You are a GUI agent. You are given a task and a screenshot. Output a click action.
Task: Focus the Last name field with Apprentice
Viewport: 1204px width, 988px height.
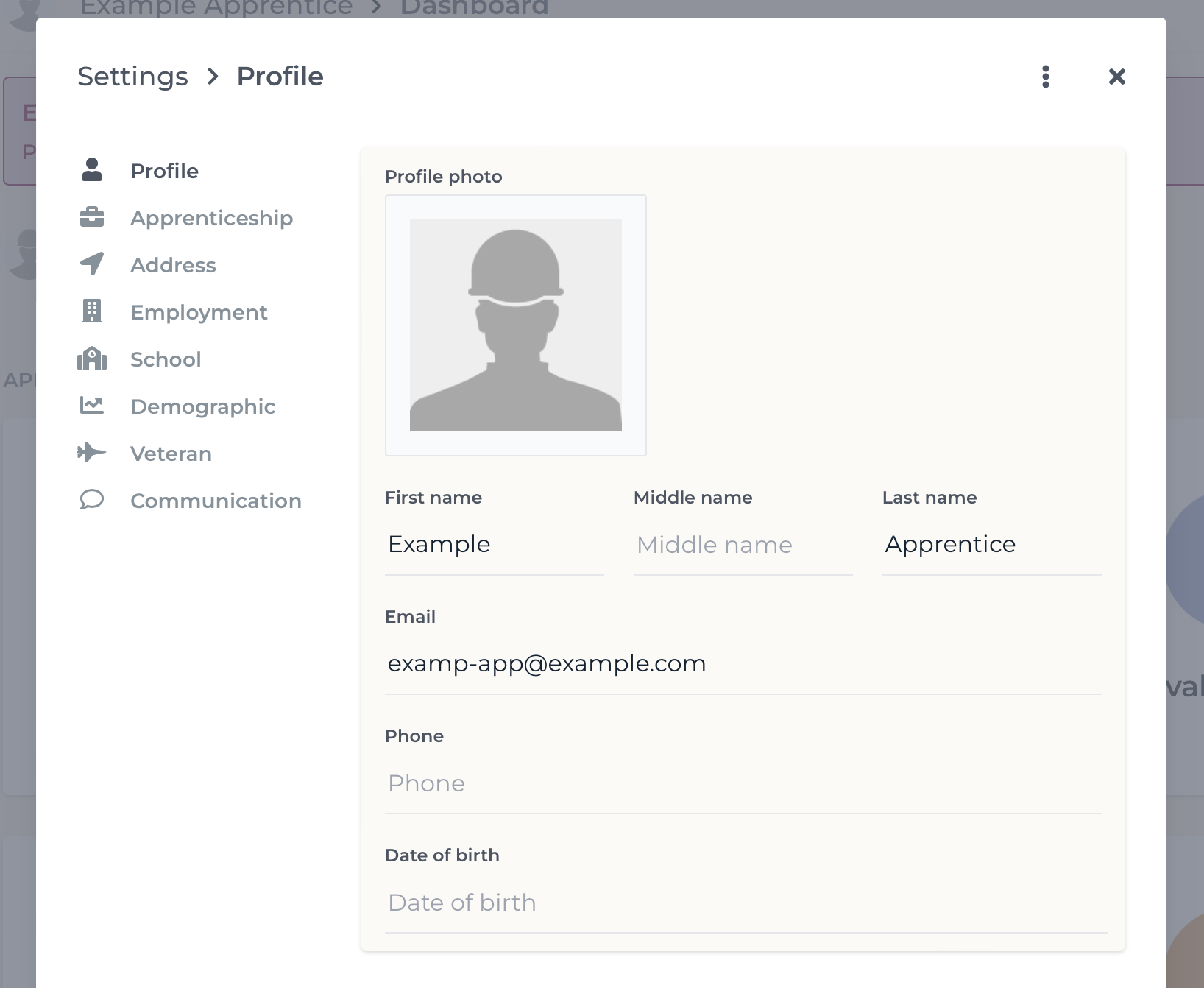992,544
